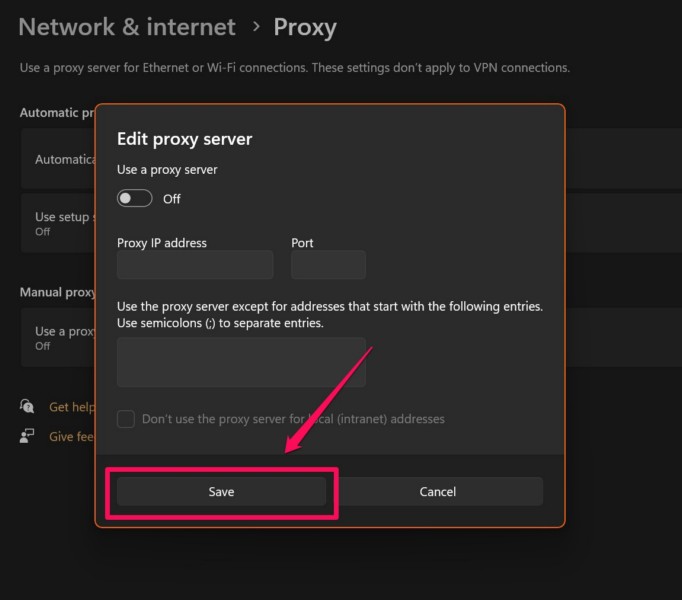This screenshot has height=600, width=682.
Task: Click the breadcrumb chevron separator arrow
Action: (x=255, y=27)
